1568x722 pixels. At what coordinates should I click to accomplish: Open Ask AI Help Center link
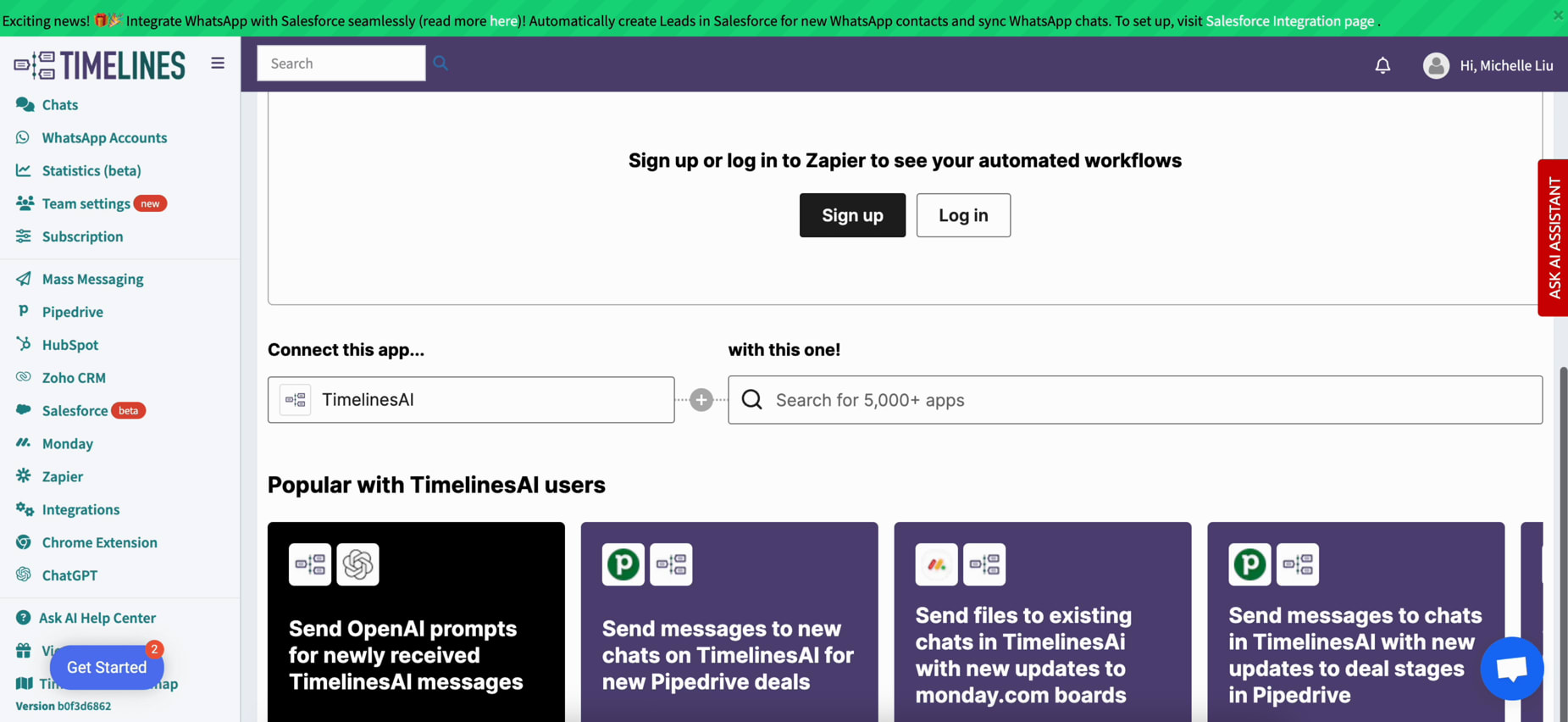[97, 619]
